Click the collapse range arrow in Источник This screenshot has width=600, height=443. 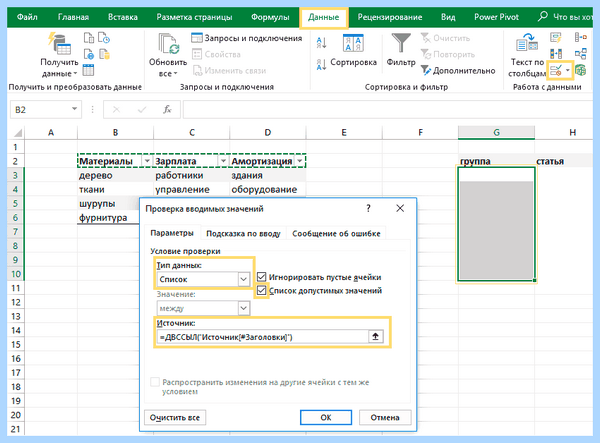tap(375, 337)
